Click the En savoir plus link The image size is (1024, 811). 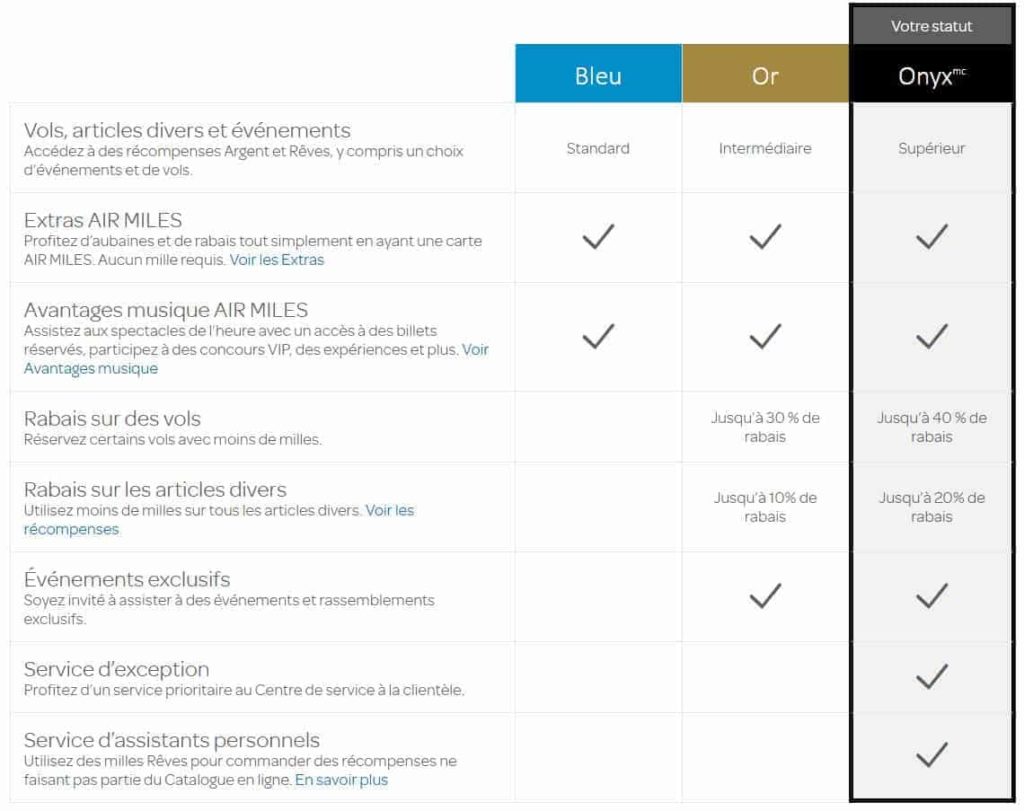click(x=341, y=780)
